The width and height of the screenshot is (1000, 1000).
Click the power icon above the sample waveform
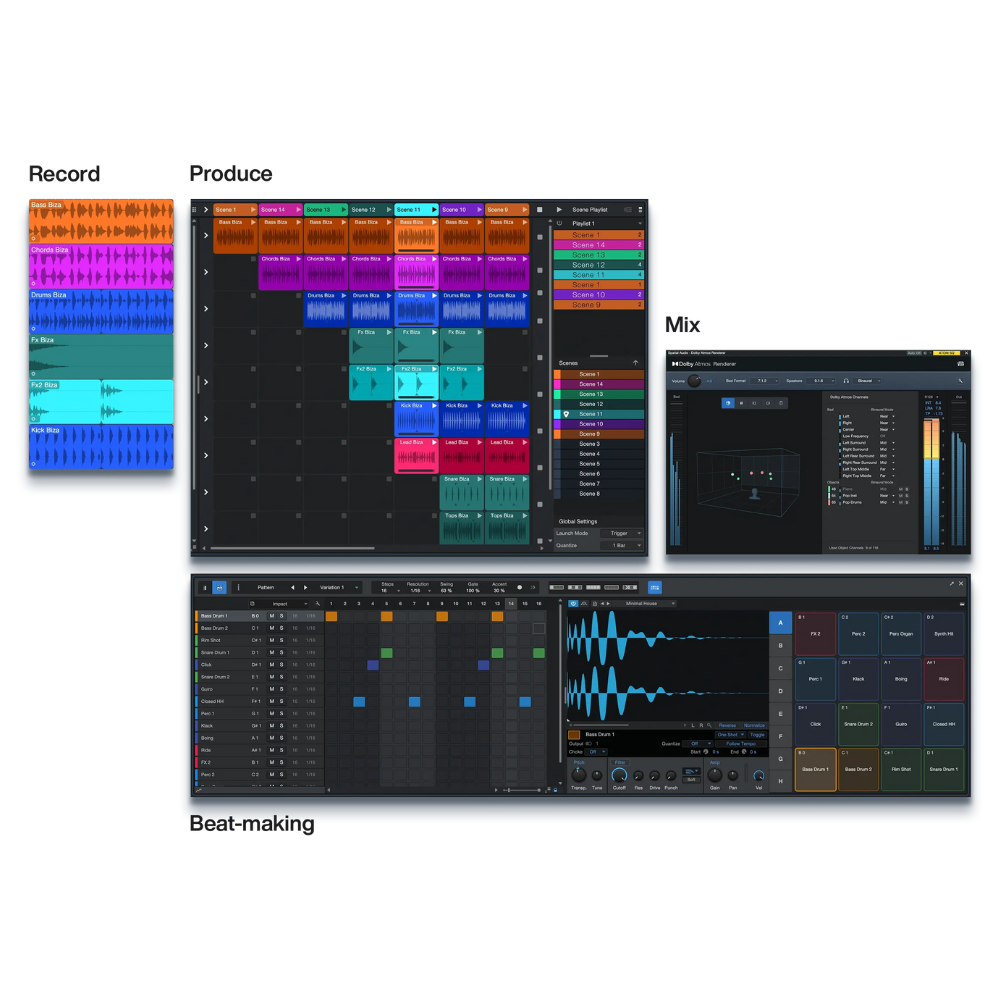point(573,604)
